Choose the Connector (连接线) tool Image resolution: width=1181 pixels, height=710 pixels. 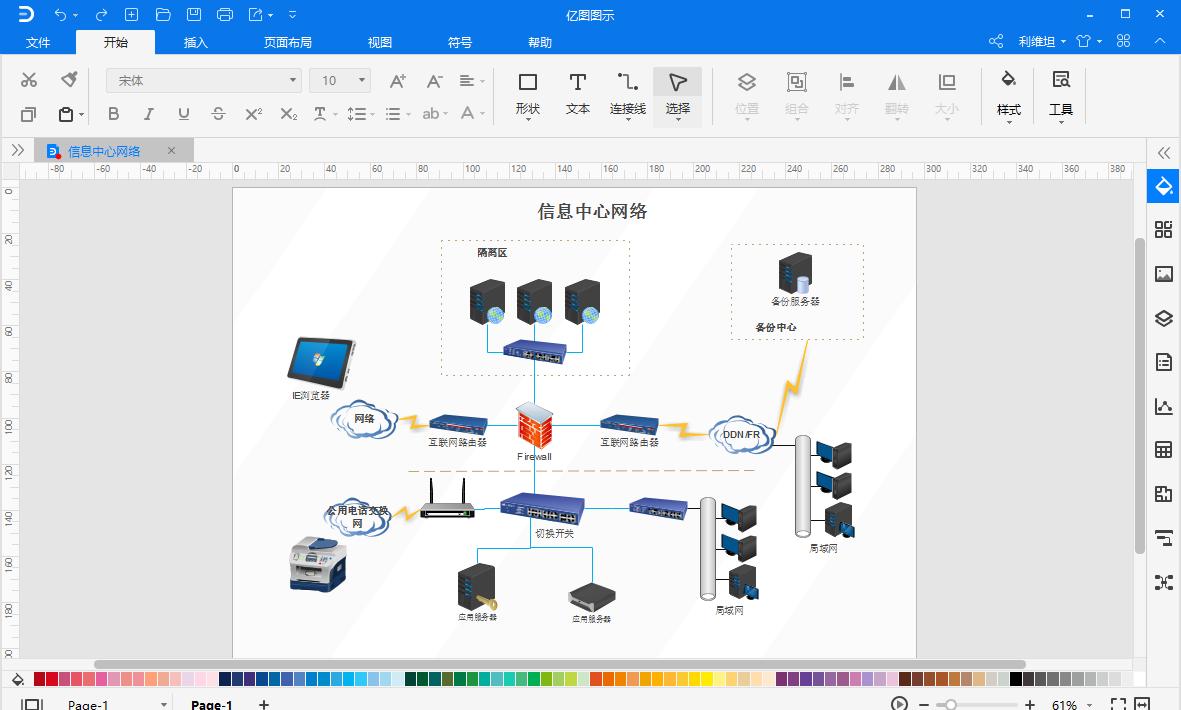tap(627, 93)
